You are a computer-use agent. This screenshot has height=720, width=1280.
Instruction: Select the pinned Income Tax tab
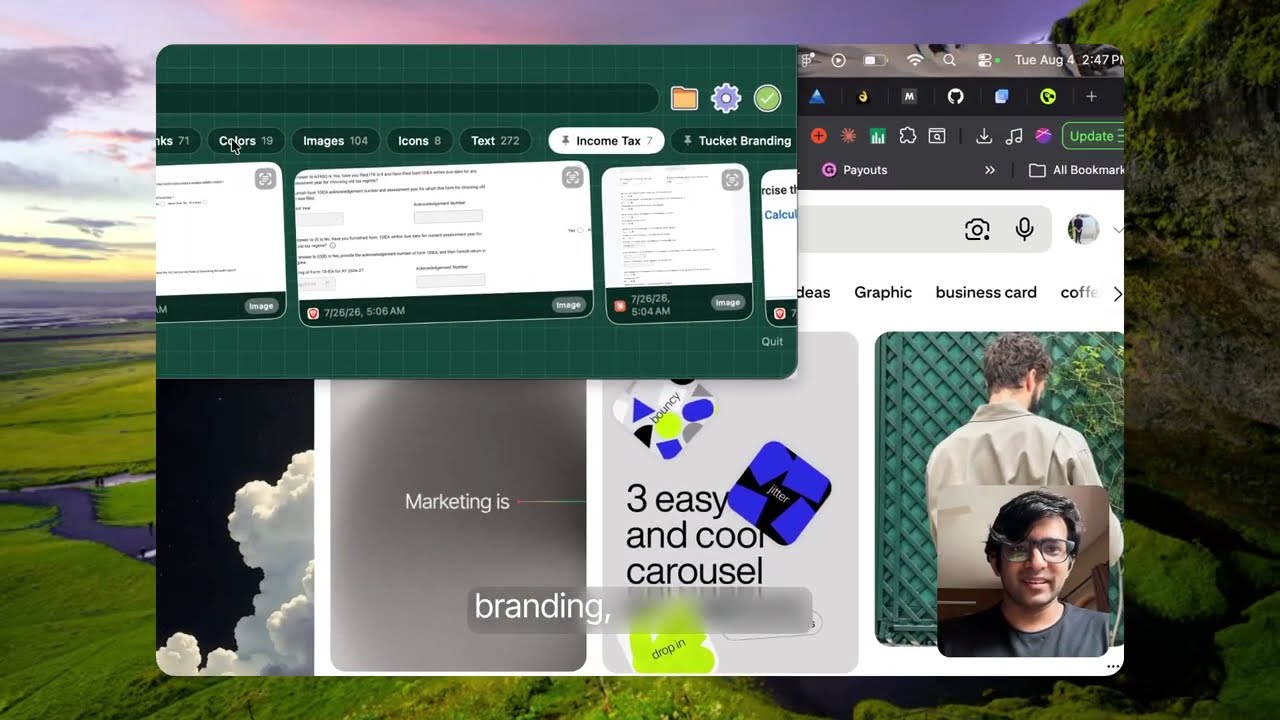coord(606,141)
